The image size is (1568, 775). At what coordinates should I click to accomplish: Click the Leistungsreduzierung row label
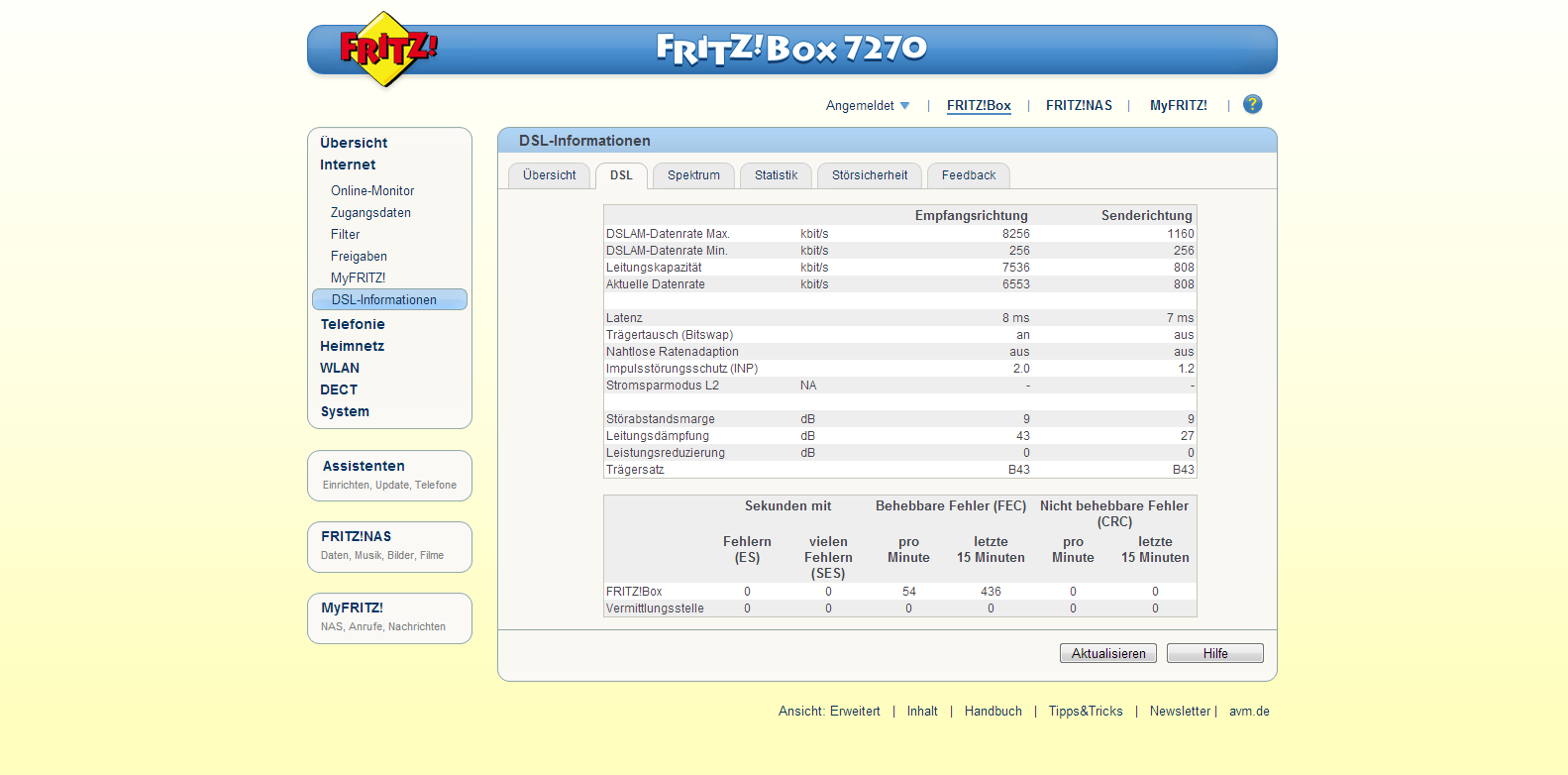(x=666, y=453)
